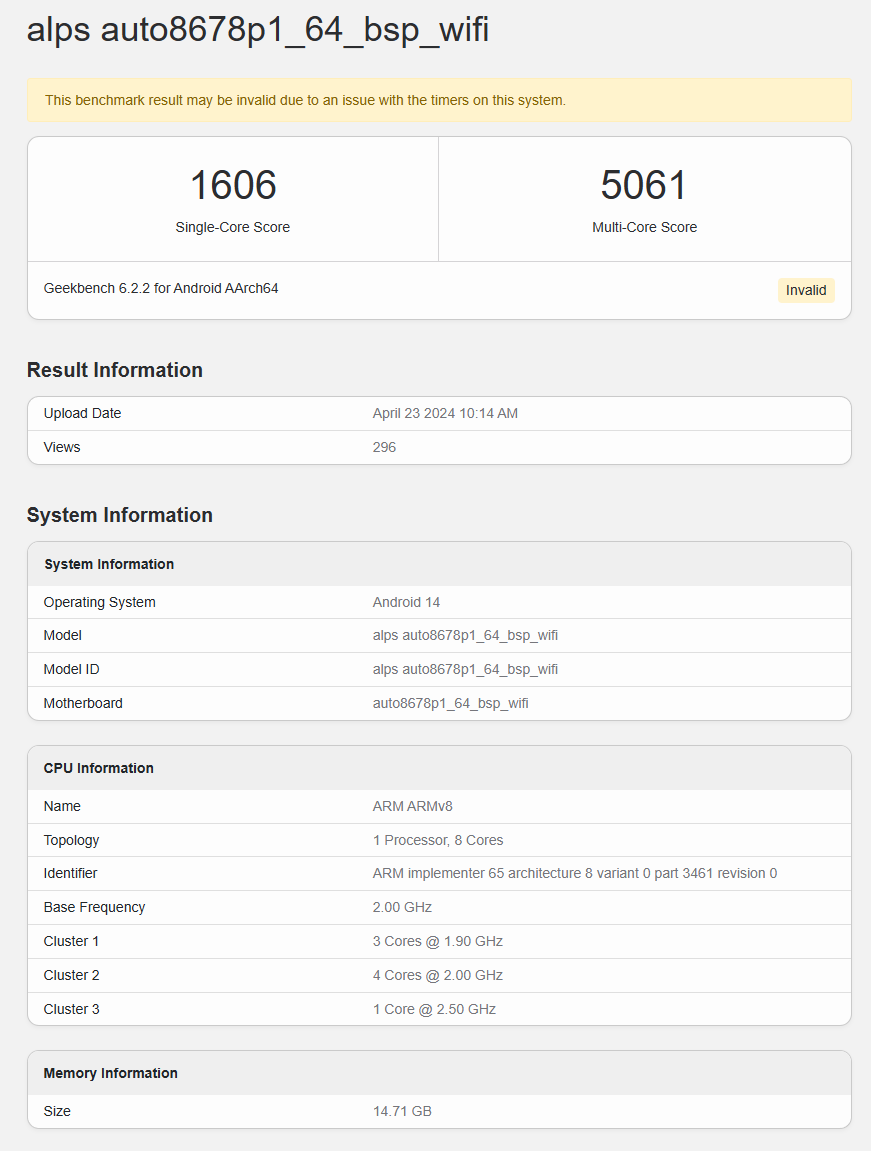
Task: Click the Memory Information table header
Action: pyautogui.click(x=110, y=1073)
